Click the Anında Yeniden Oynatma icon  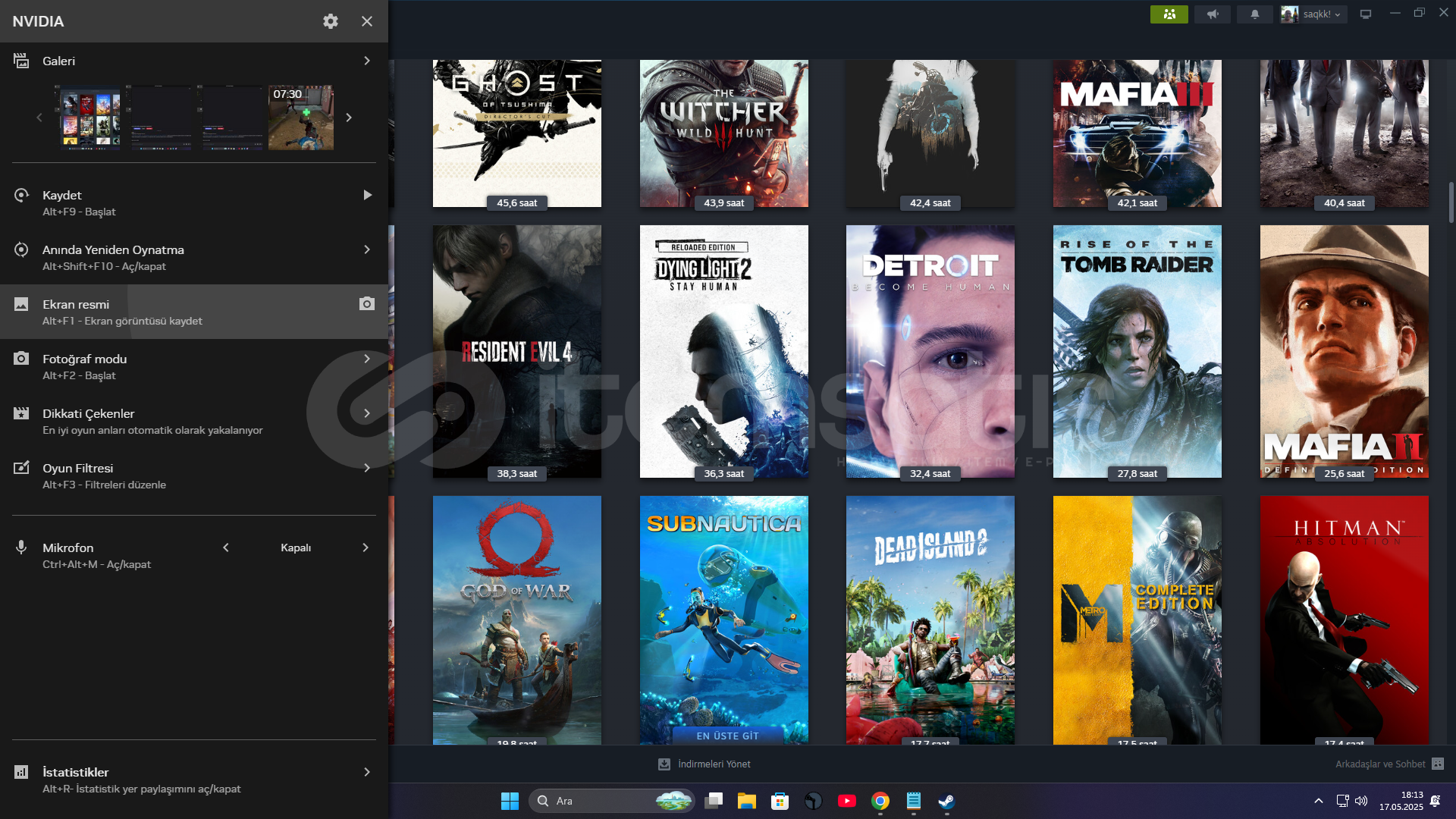[x=21, y=249]
